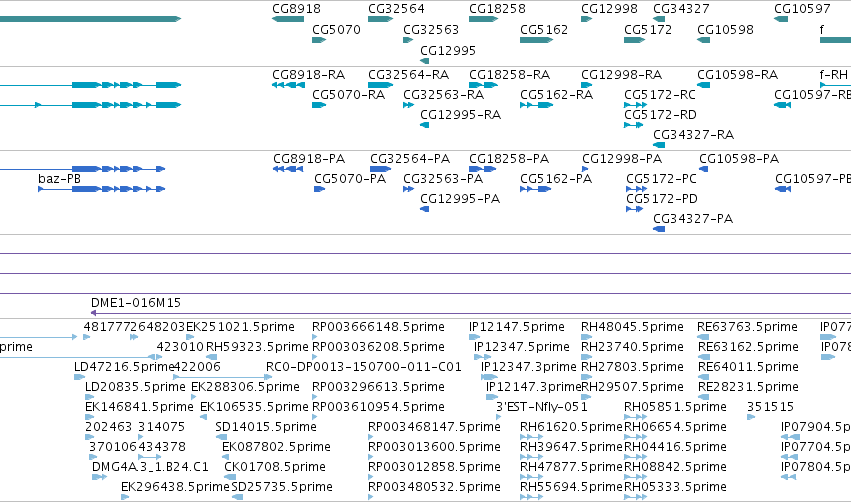Image resolution: width=851 pixels, height=502 pixels.
Task: Select EST EK251021.5prime
Action: [x=240, y=327]
